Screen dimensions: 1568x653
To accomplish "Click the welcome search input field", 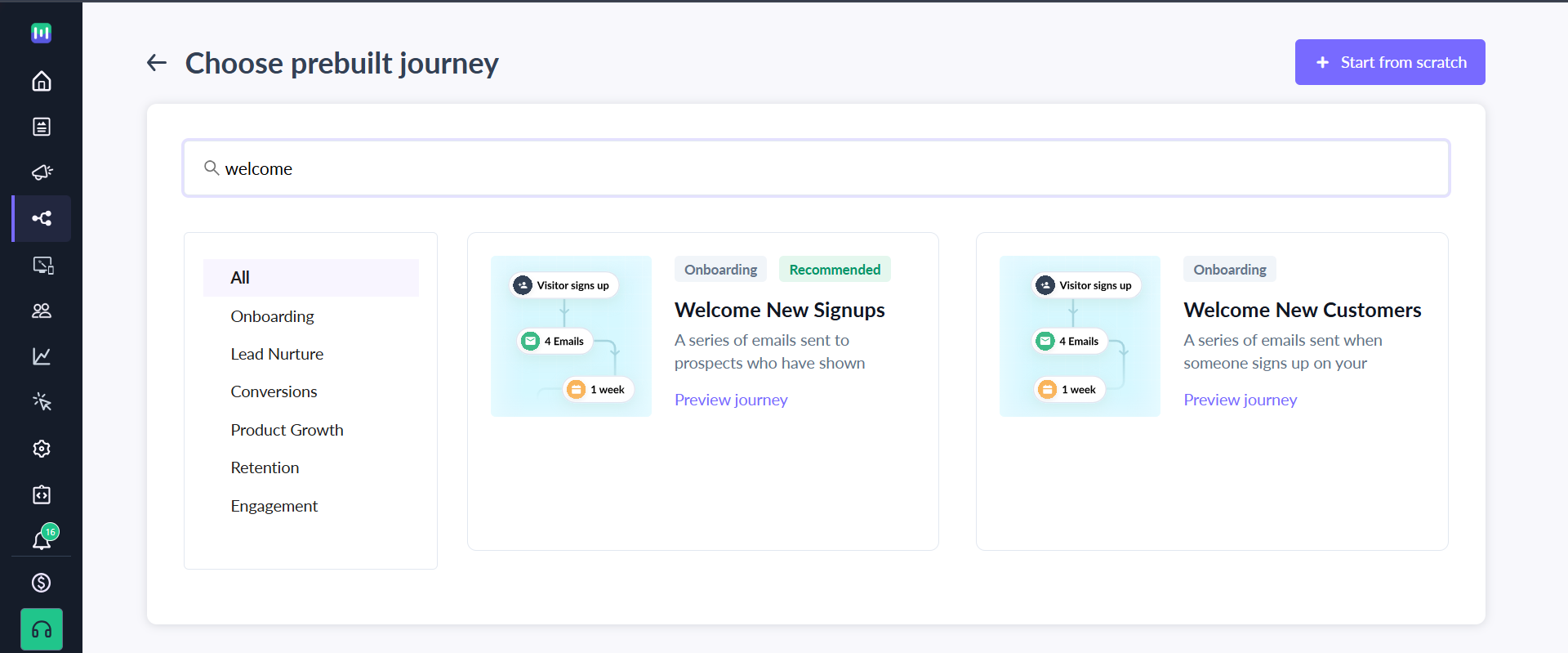I will pyautogui.click(x=817, y=168).
